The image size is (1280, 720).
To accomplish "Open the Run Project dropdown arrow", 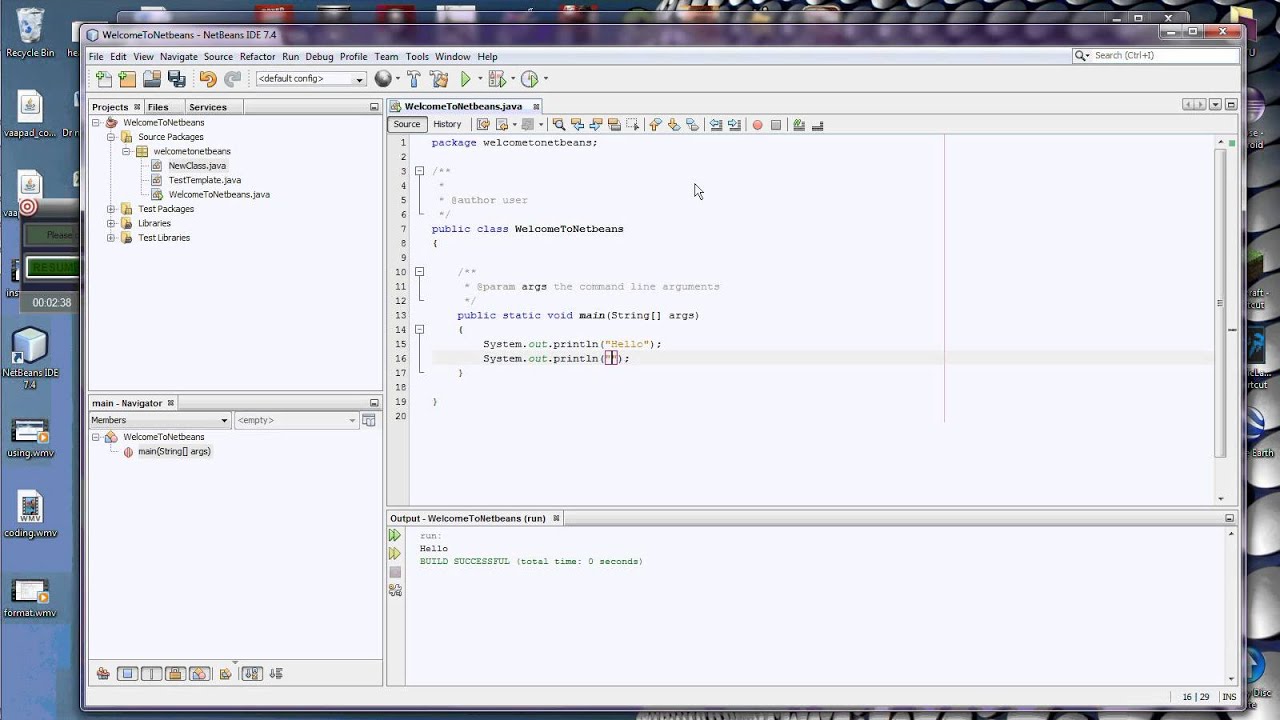I will pyautogui.click(x=480, y=79).
